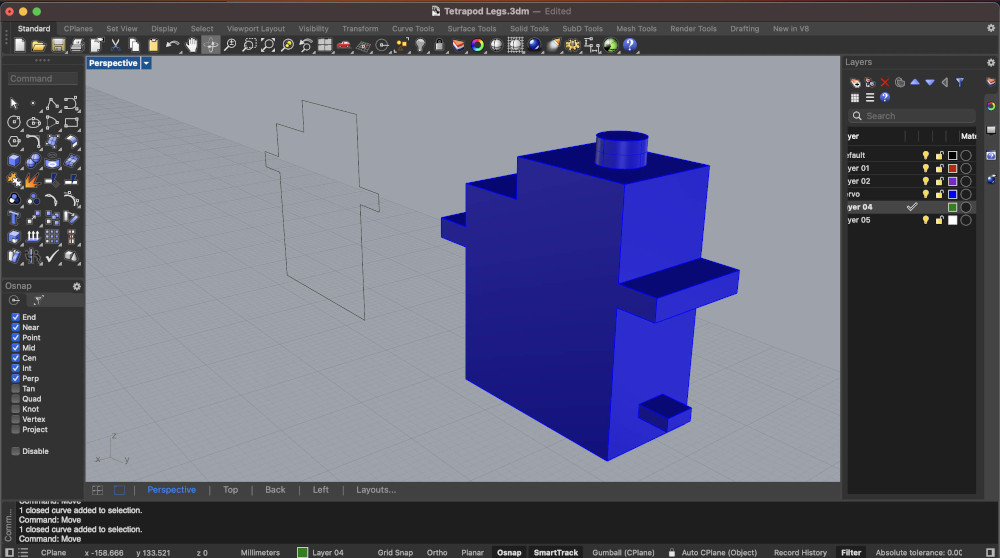
Task: Open the Layouts... viewport menu
Action: [x=376, y=490]
